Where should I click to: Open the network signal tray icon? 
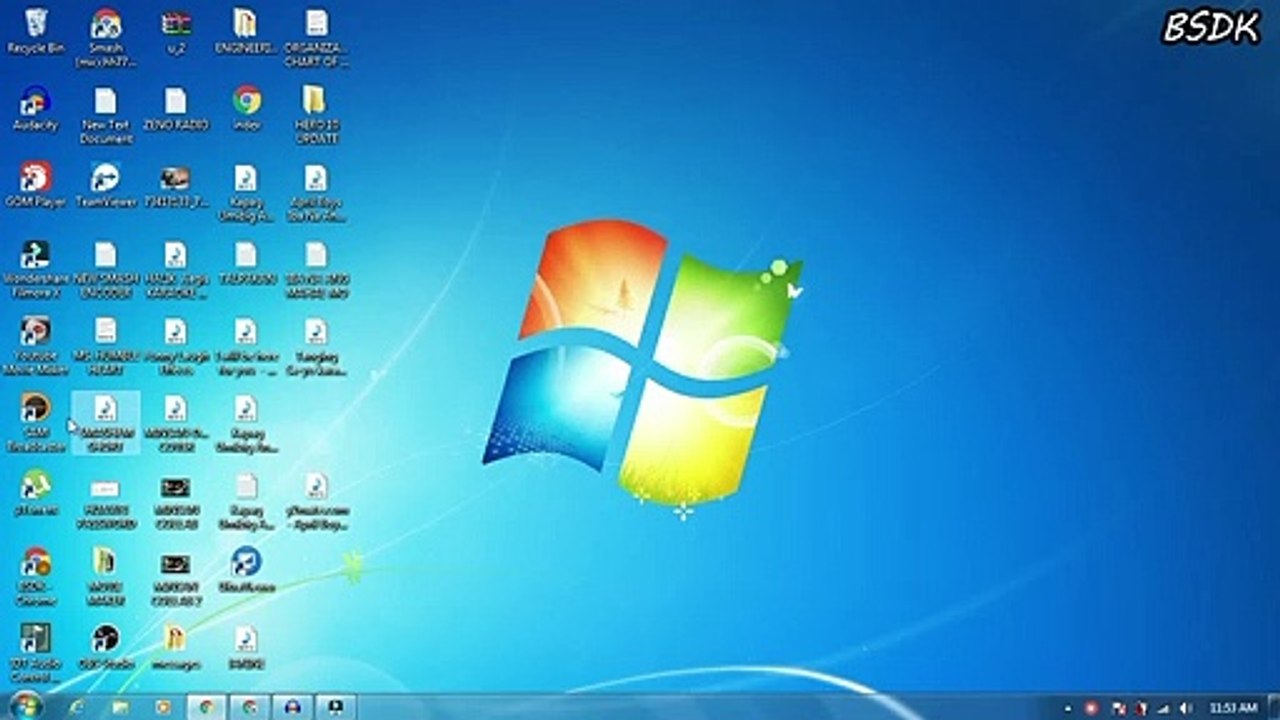click(1163, 708)
